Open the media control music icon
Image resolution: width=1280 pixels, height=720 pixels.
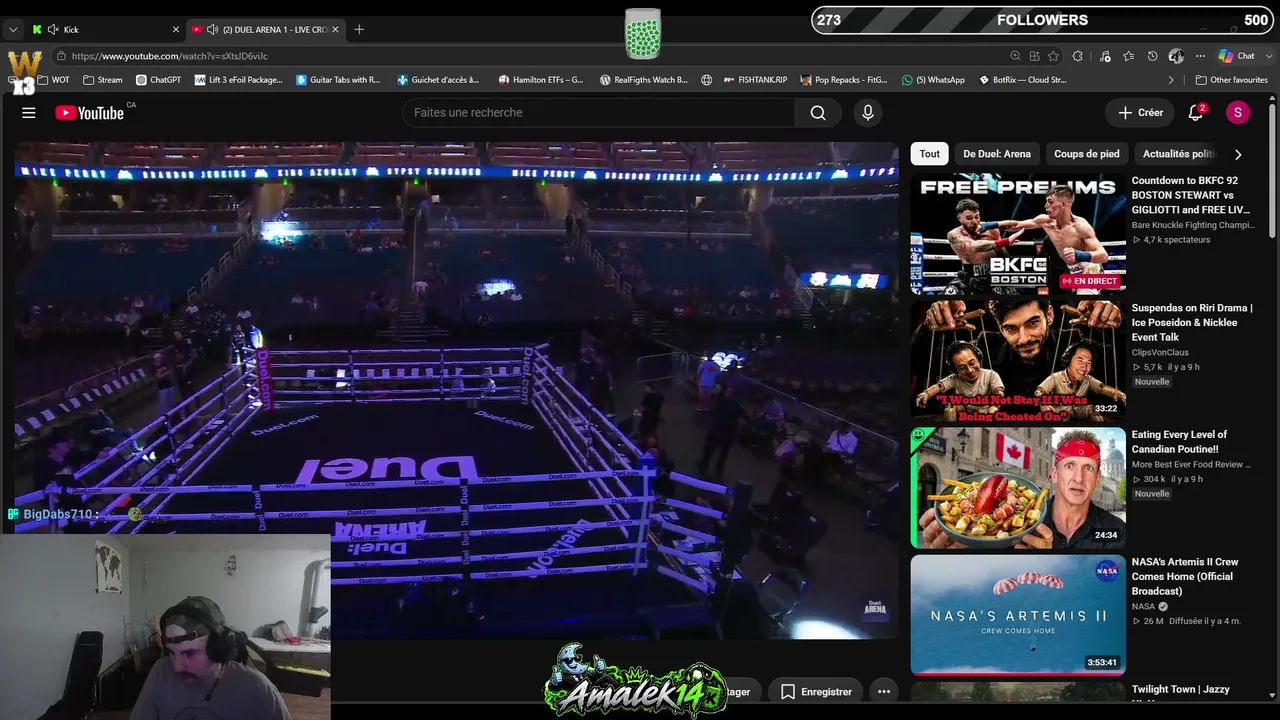coord(1105,56)
